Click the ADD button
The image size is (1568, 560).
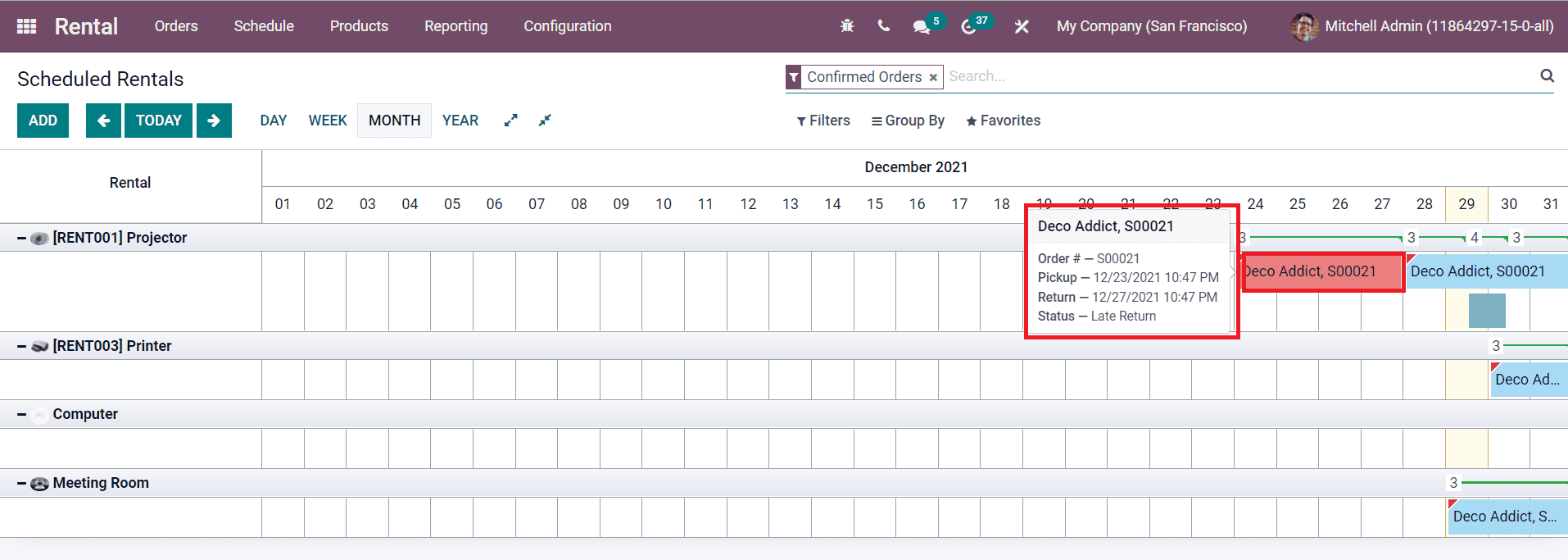[43, 121]
